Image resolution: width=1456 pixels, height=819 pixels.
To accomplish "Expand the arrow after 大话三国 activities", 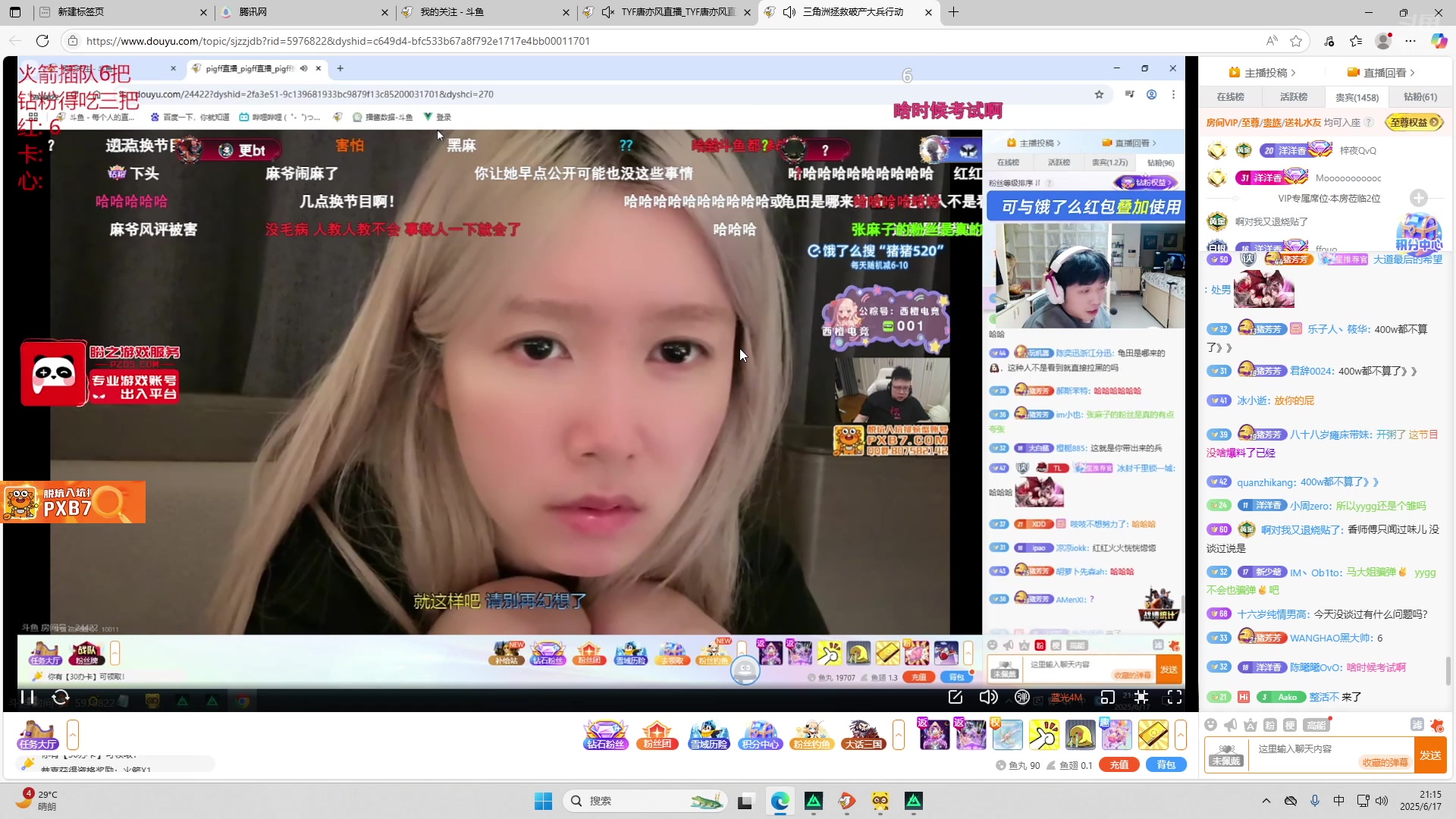I will pyautogui.click(x=899, y=735).
